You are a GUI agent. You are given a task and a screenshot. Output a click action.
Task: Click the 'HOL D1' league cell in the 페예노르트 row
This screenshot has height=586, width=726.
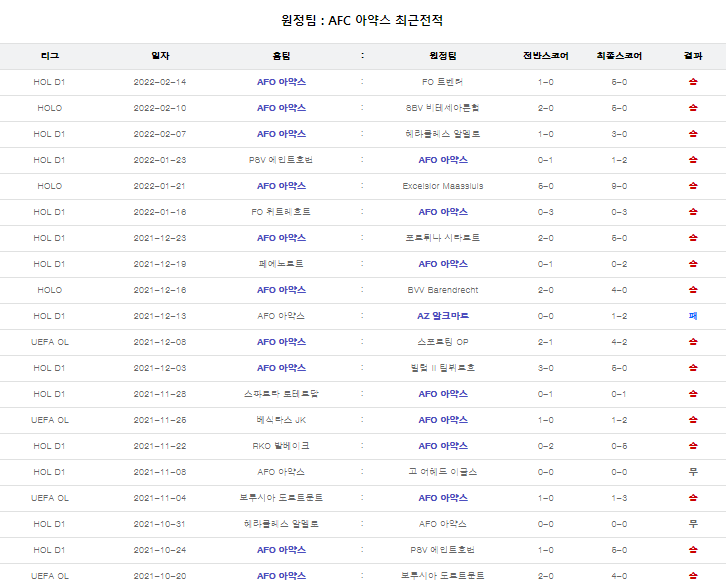[x=50, y=264]
